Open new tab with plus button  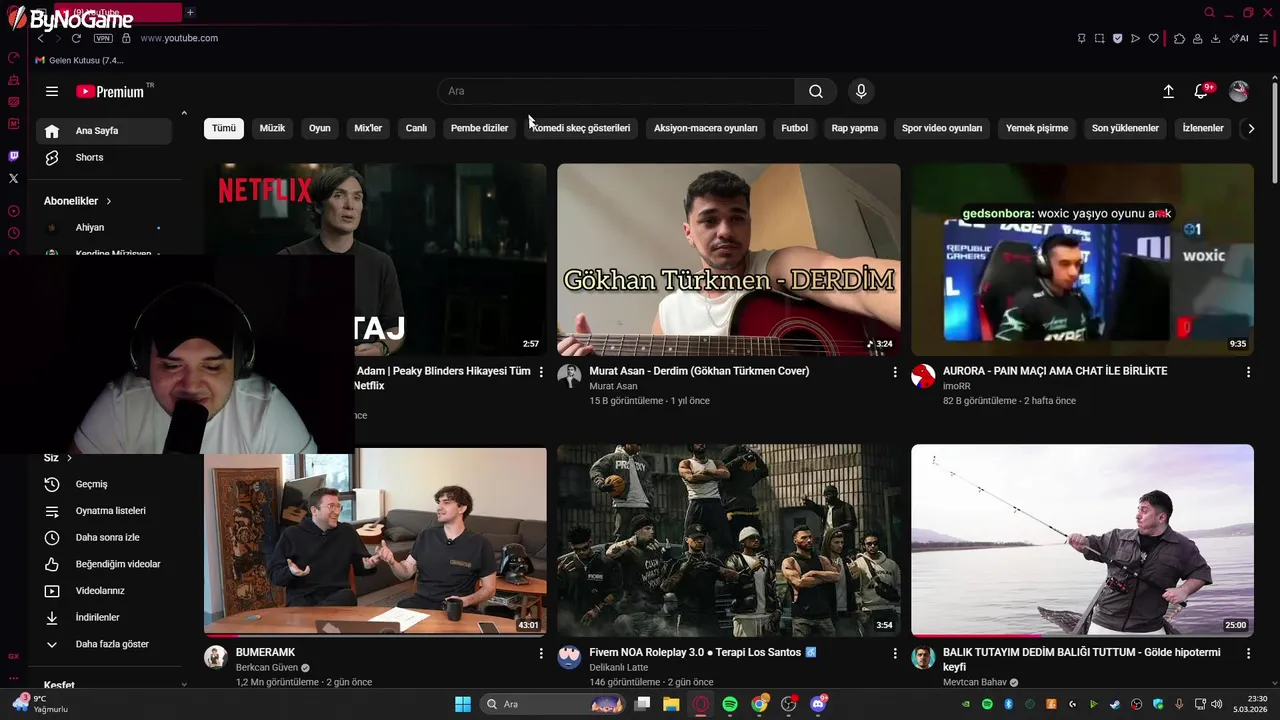[x=190, y=12]
